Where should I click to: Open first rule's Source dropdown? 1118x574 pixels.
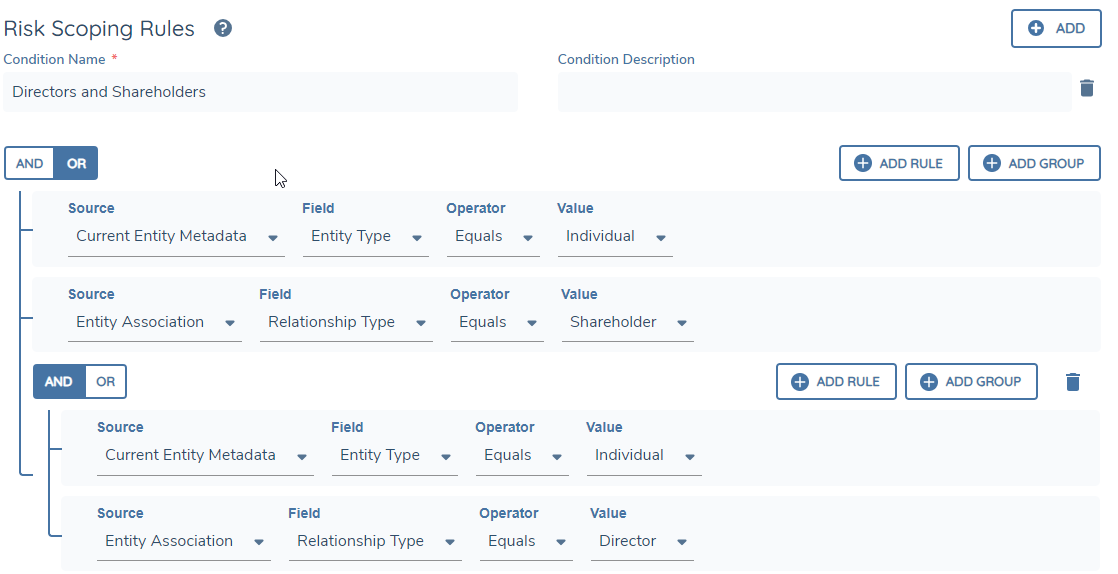point(176,237)
